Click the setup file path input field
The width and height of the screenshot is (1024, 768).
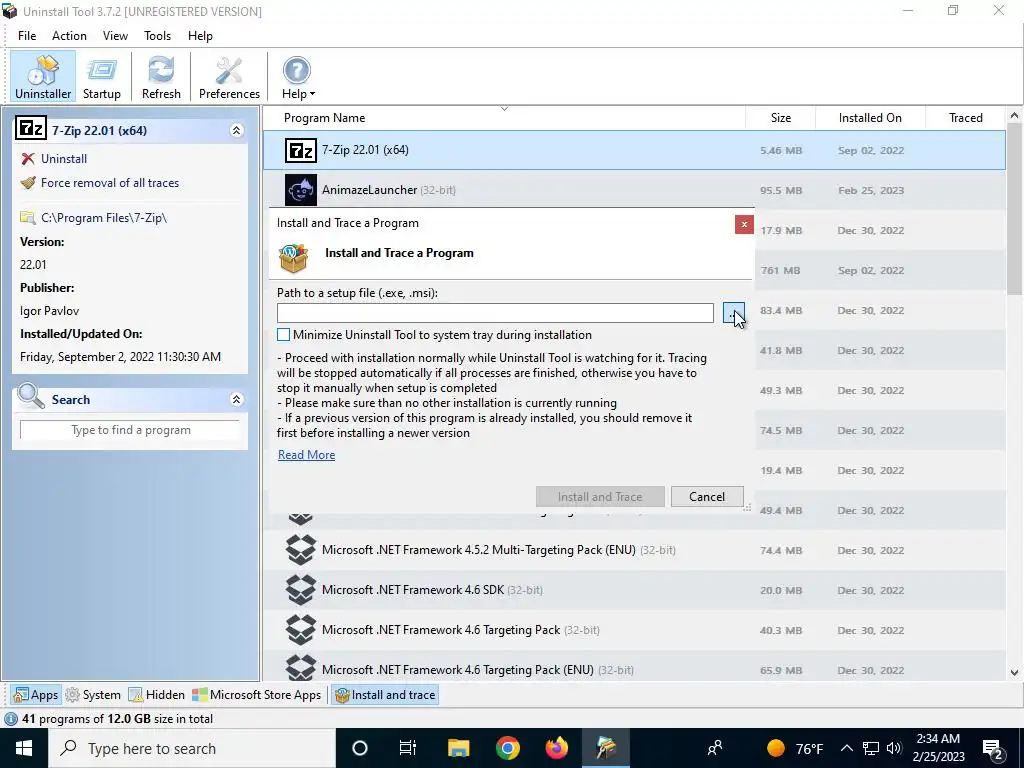[x=495, y=313]
